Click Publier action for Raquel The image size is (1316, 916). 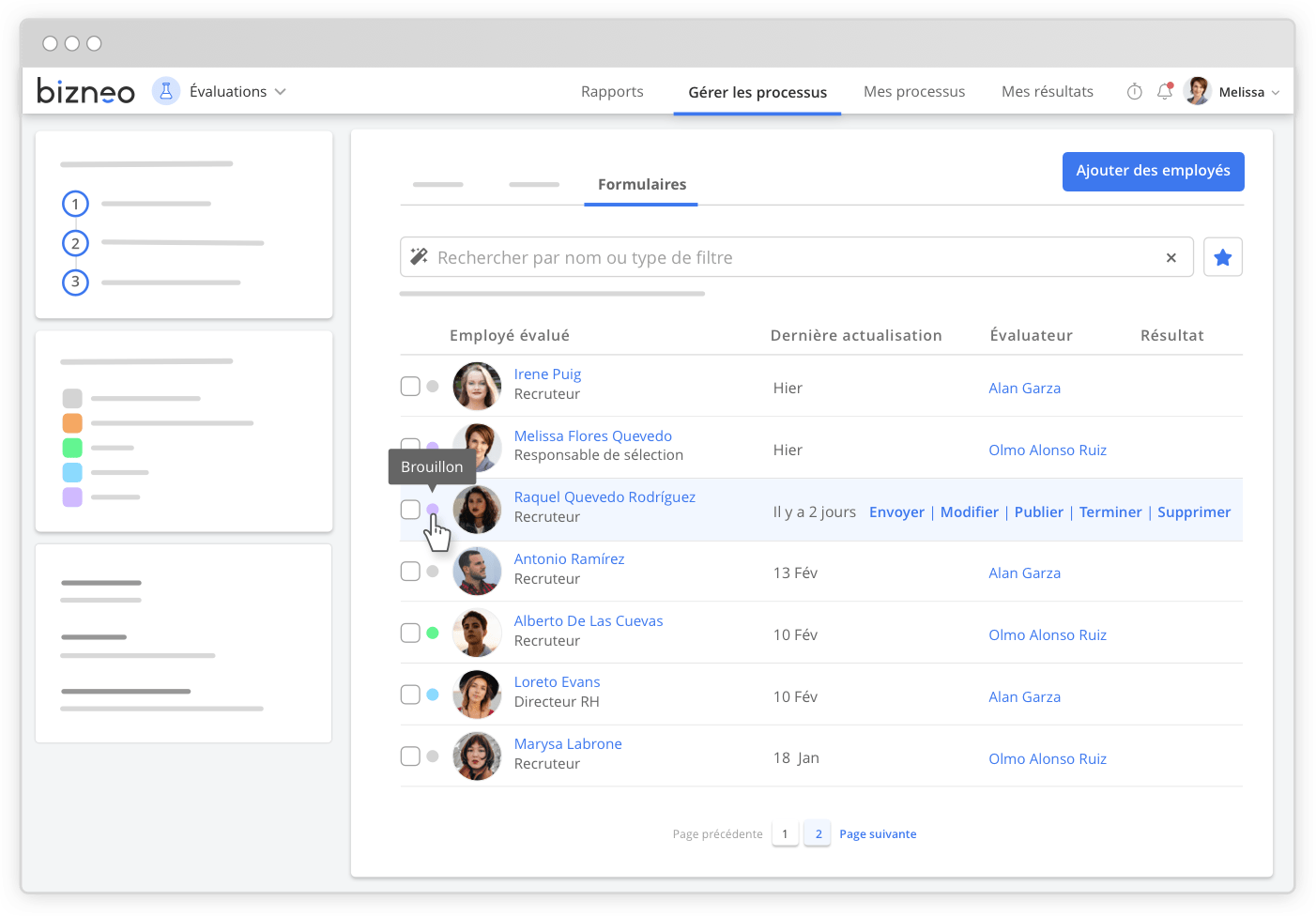pyautogui.click(x=1039, y=511)
